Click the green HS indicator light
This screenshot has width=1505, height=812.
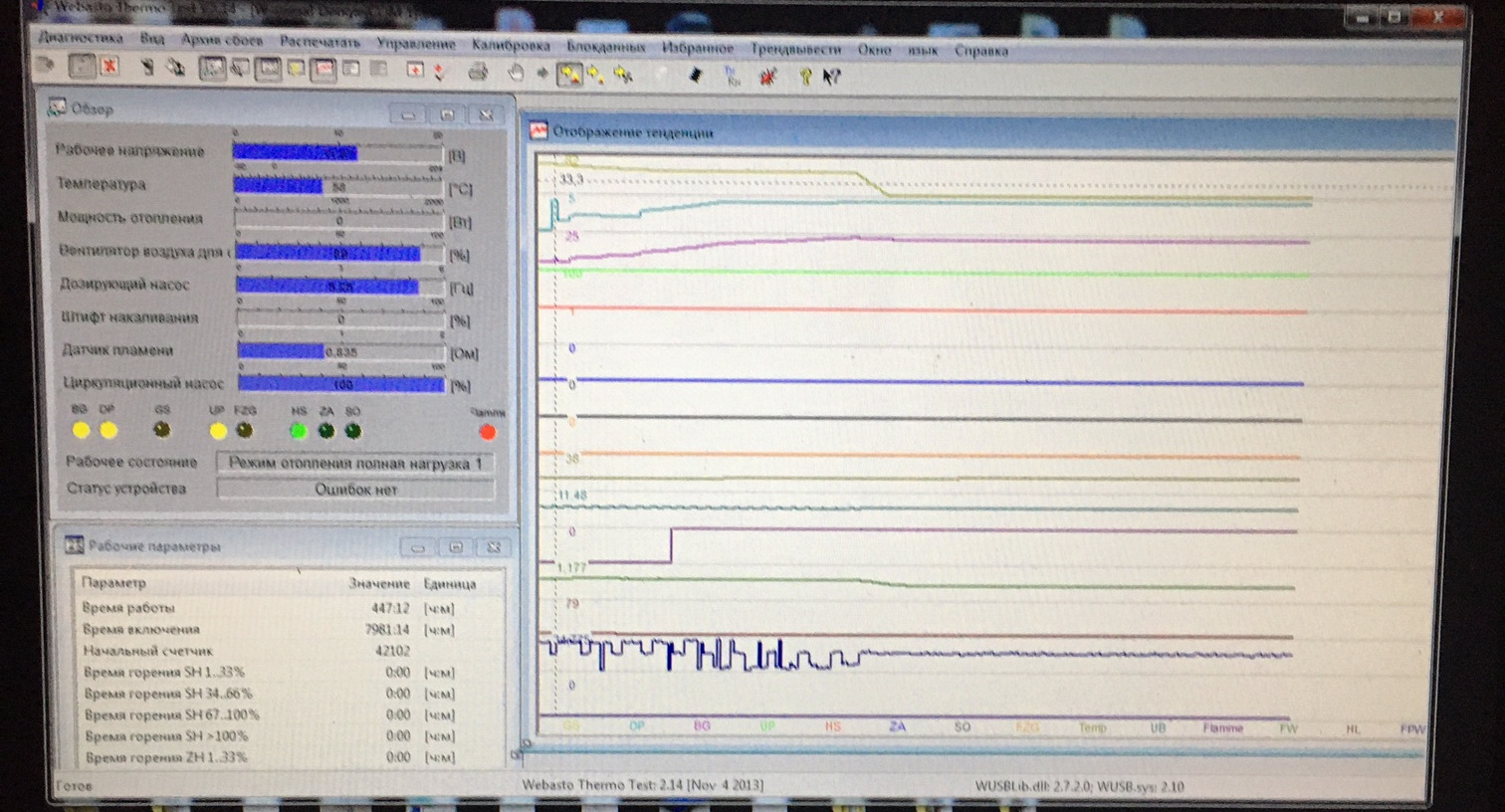(x=298, y=430)
